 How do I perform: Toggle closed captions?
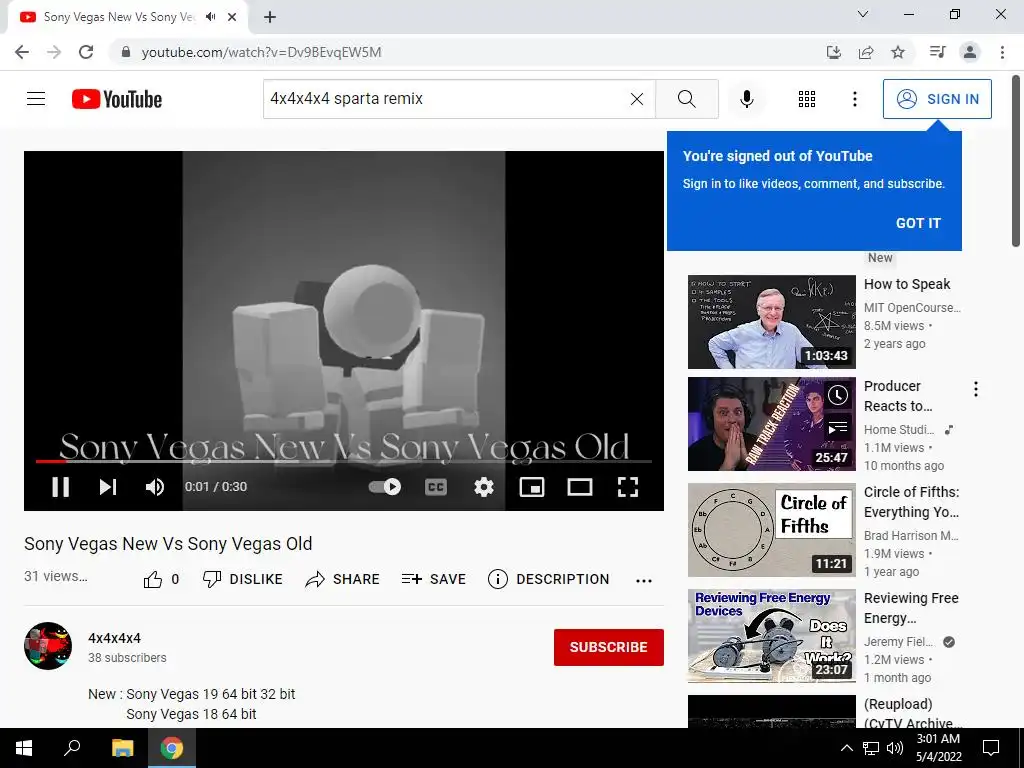pos(436,487)
